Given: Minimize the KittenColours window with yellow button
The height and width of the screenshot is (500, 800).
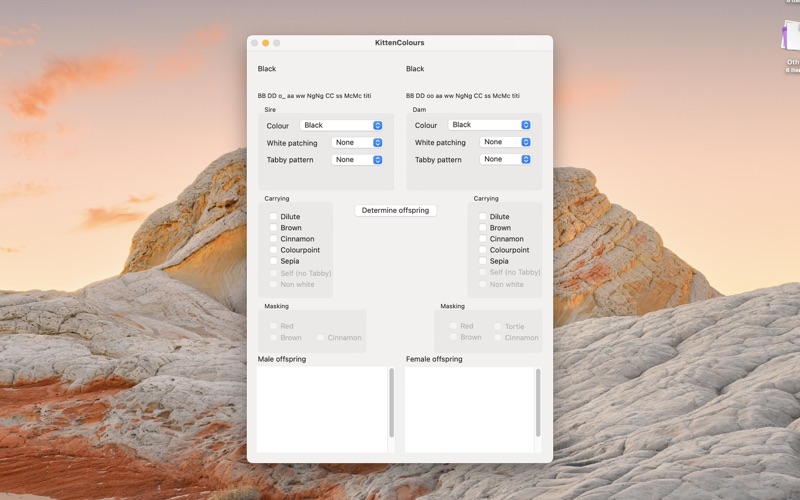Looking at the screenshot, I should point(265,43).
